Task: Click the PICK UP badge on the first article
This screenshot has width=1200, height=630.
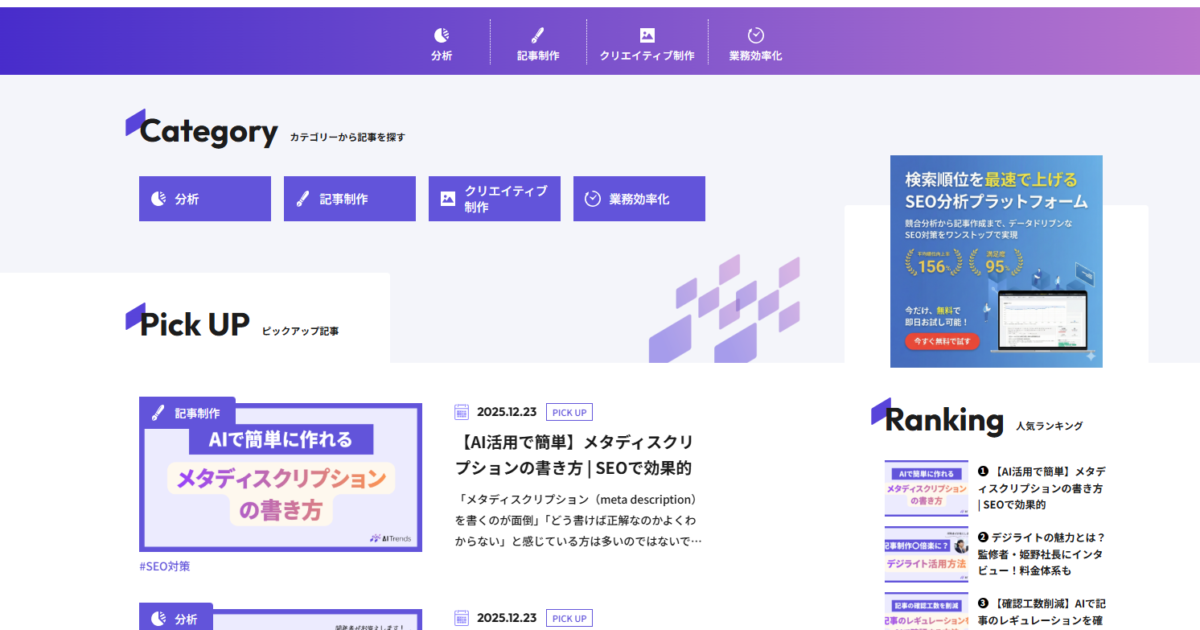Action: 569,411
